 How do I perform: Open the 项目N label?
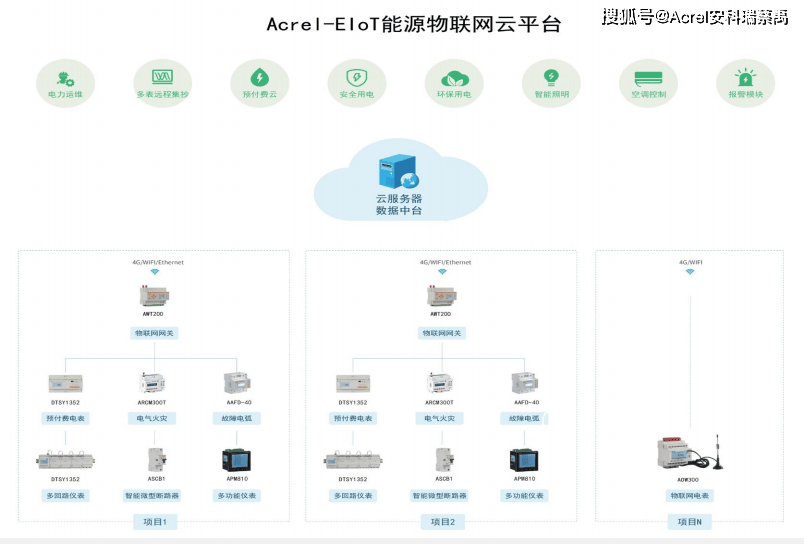point(690,522)
